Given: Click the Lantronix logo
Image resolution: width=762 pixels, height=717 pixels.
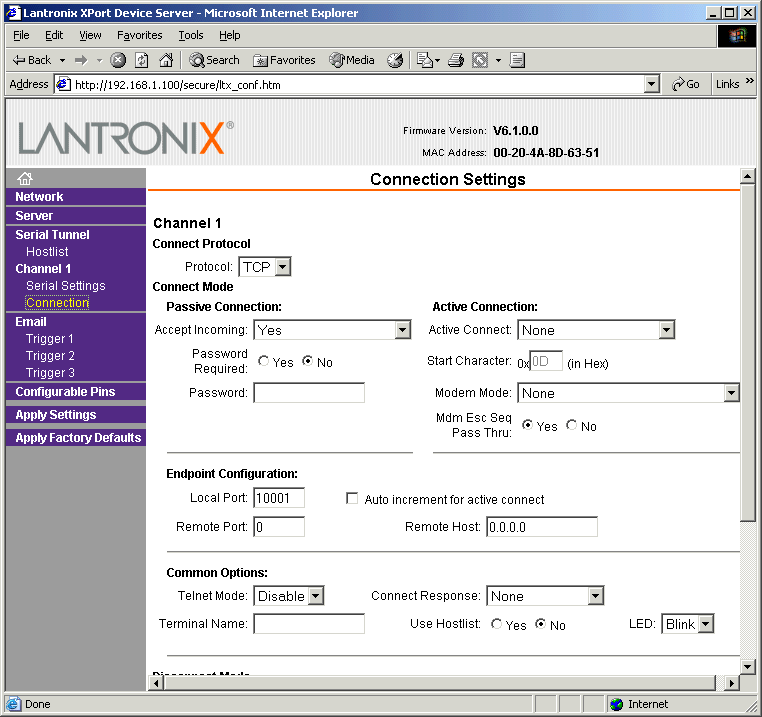Looking at the screenshot, I should pos(126,138).
